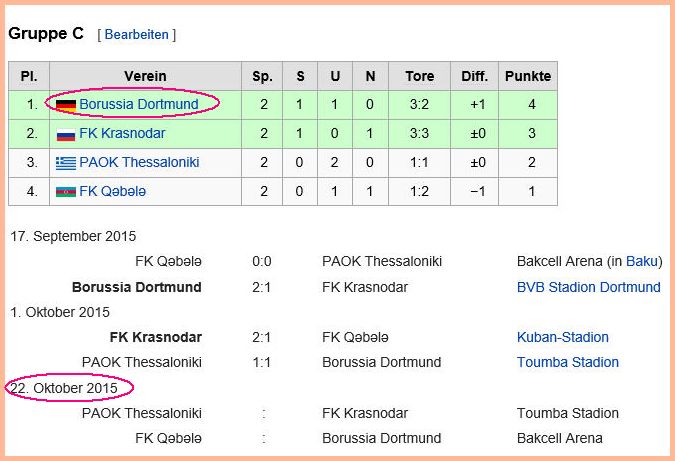Image resolution: width=675 pixels, height=461 pixels.
Task: Select the 22. Oktober 2015 date text
Action: point(64,388)
